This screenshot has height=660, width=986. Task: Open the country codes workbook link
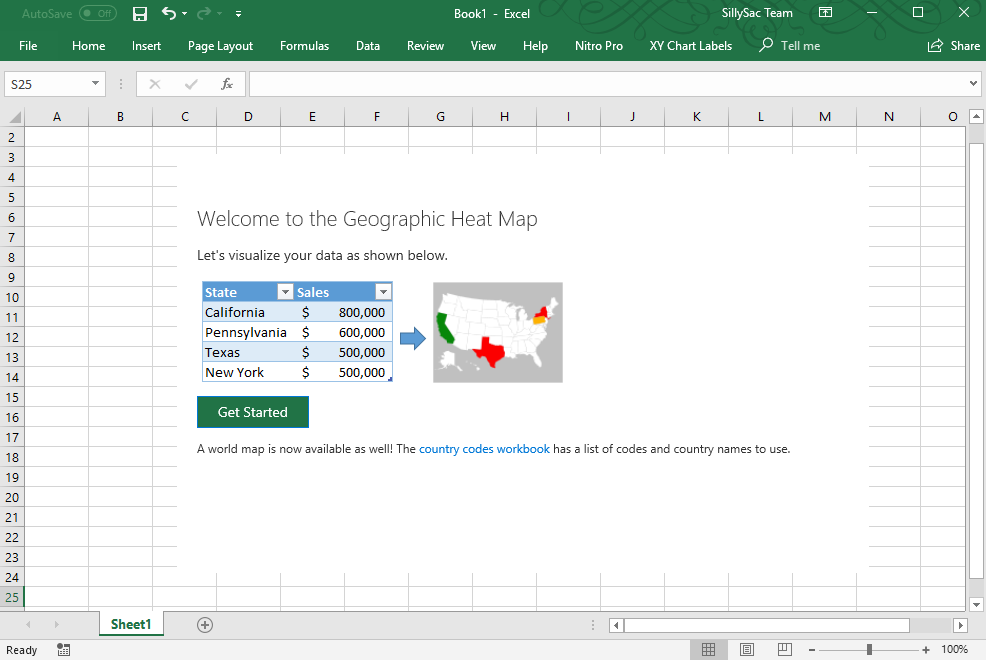point(484,449)
